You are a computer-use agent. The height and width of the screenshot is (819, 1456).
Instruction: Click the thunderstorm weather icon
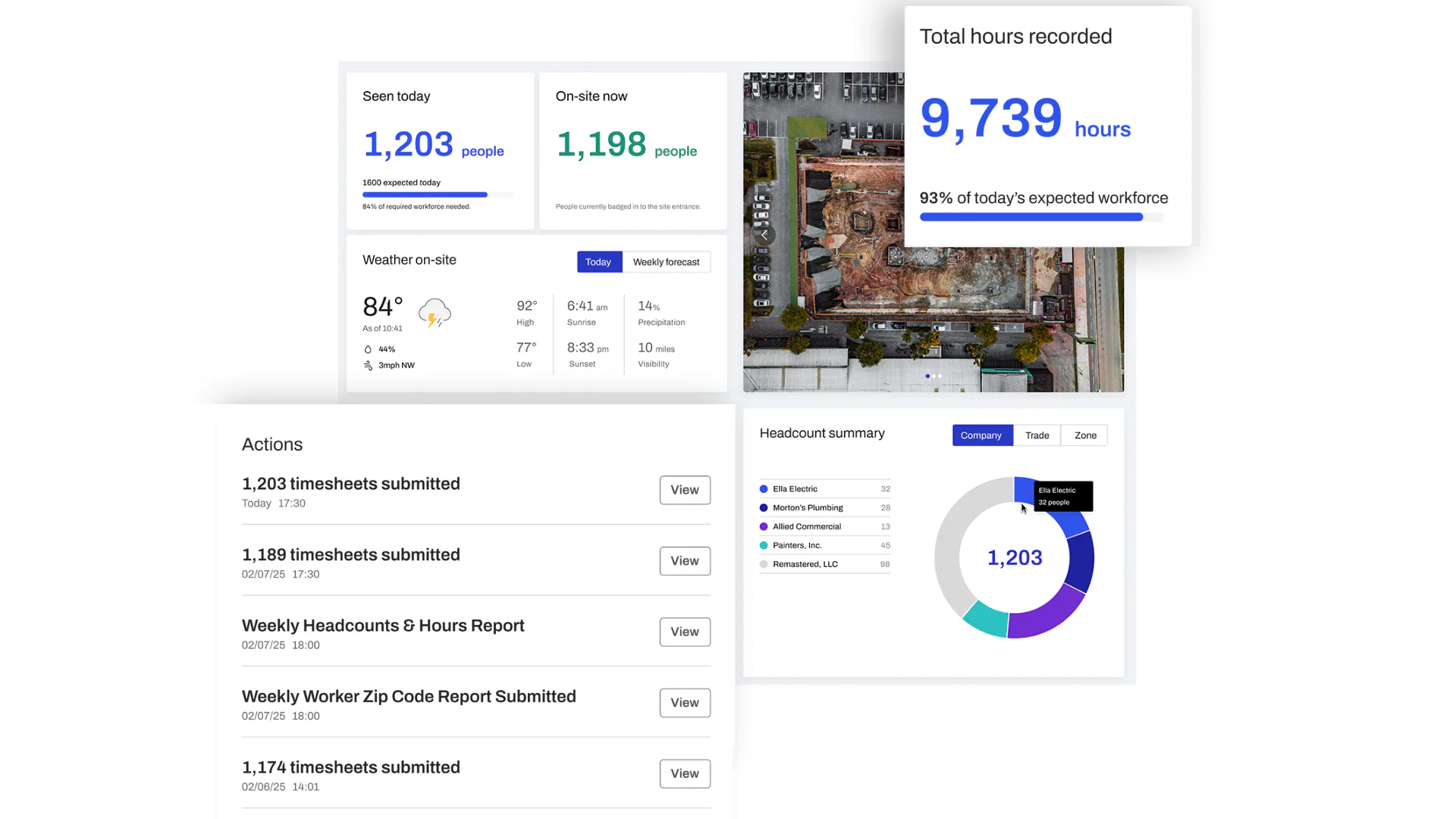435,312
